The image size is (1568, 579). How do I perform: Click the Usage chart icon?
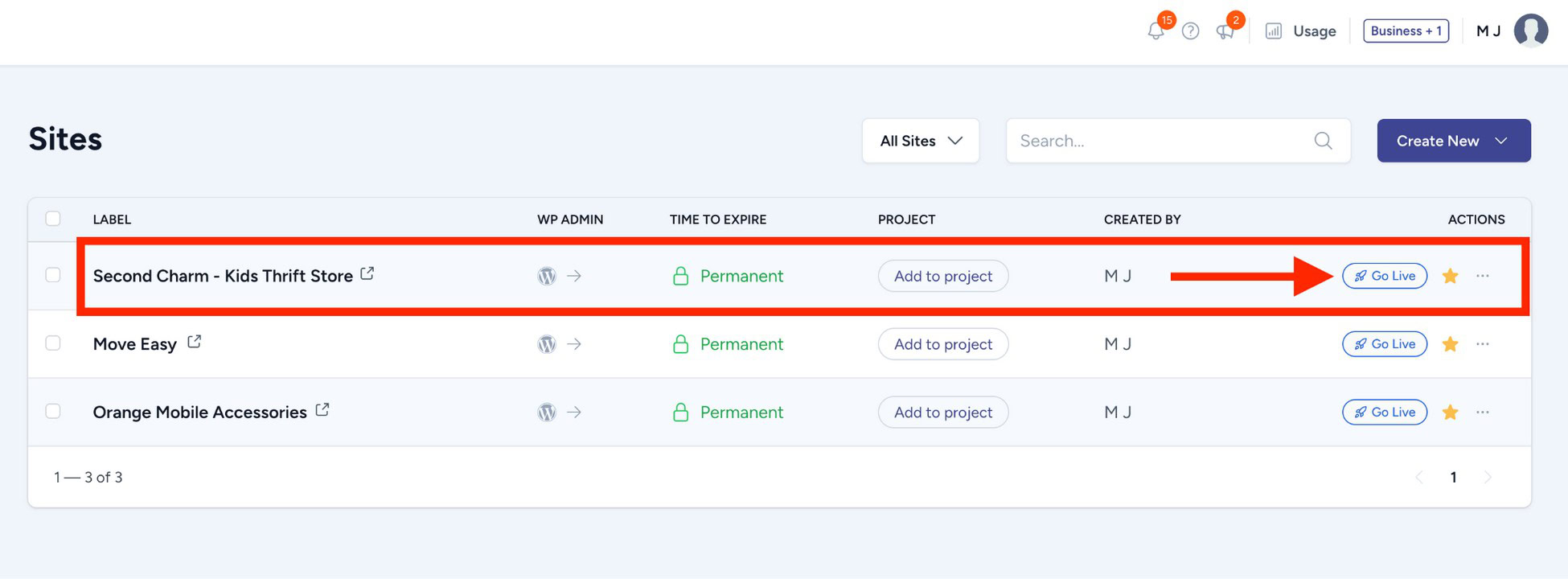point(1274,31)
